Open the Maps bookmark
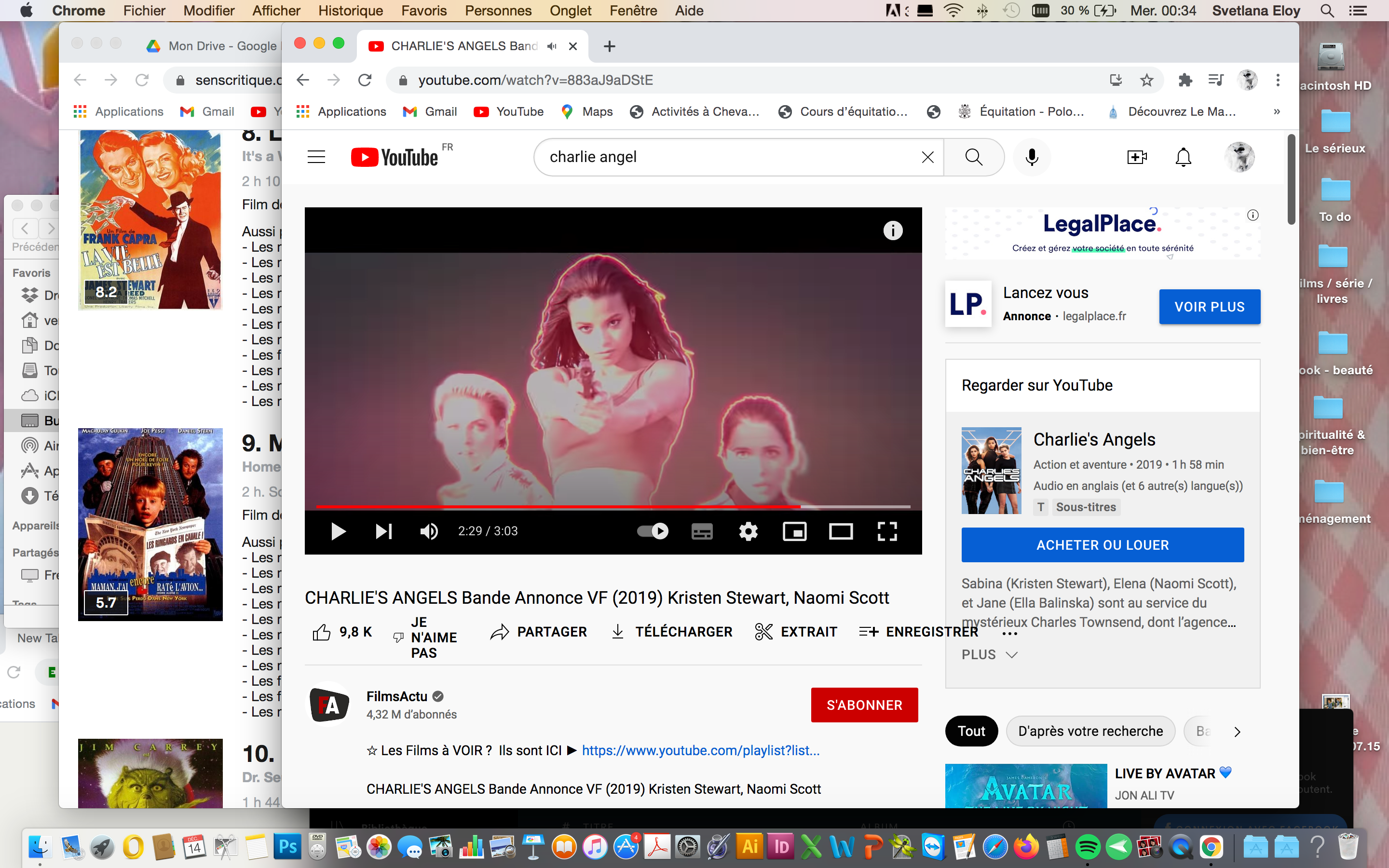 (x=586, y=111)
